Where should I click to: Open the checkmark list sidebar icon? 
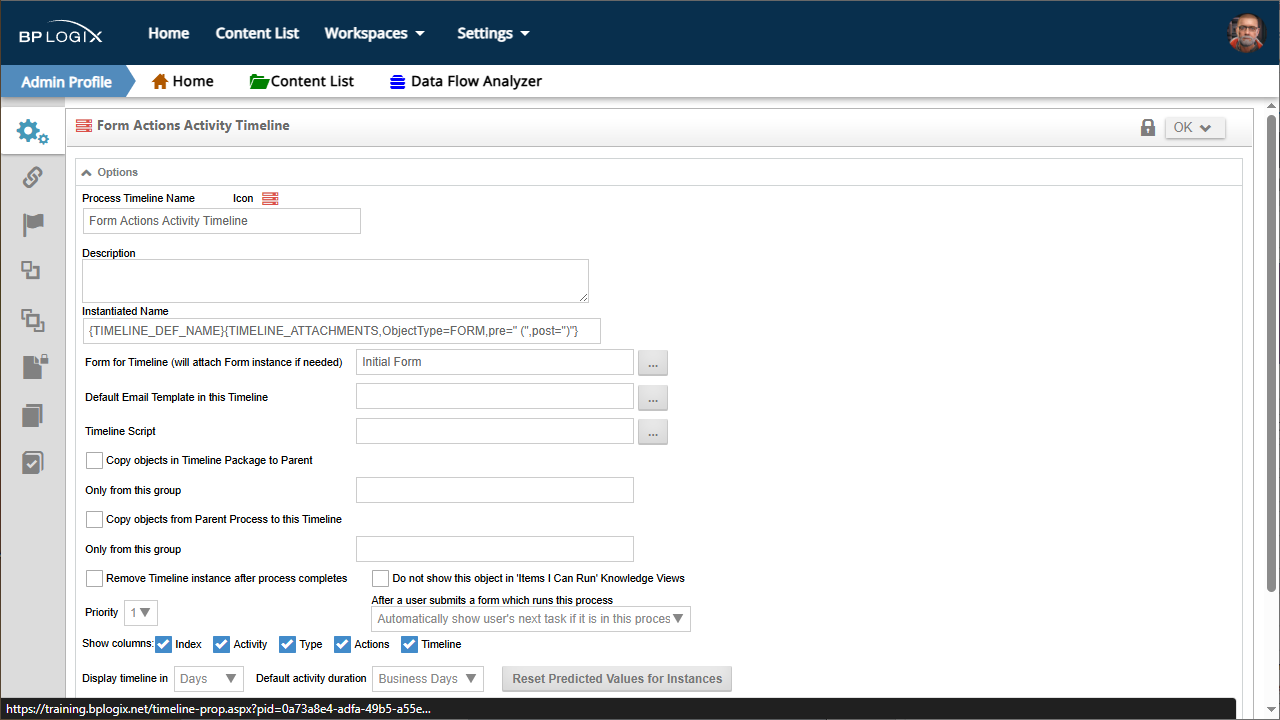33,462
